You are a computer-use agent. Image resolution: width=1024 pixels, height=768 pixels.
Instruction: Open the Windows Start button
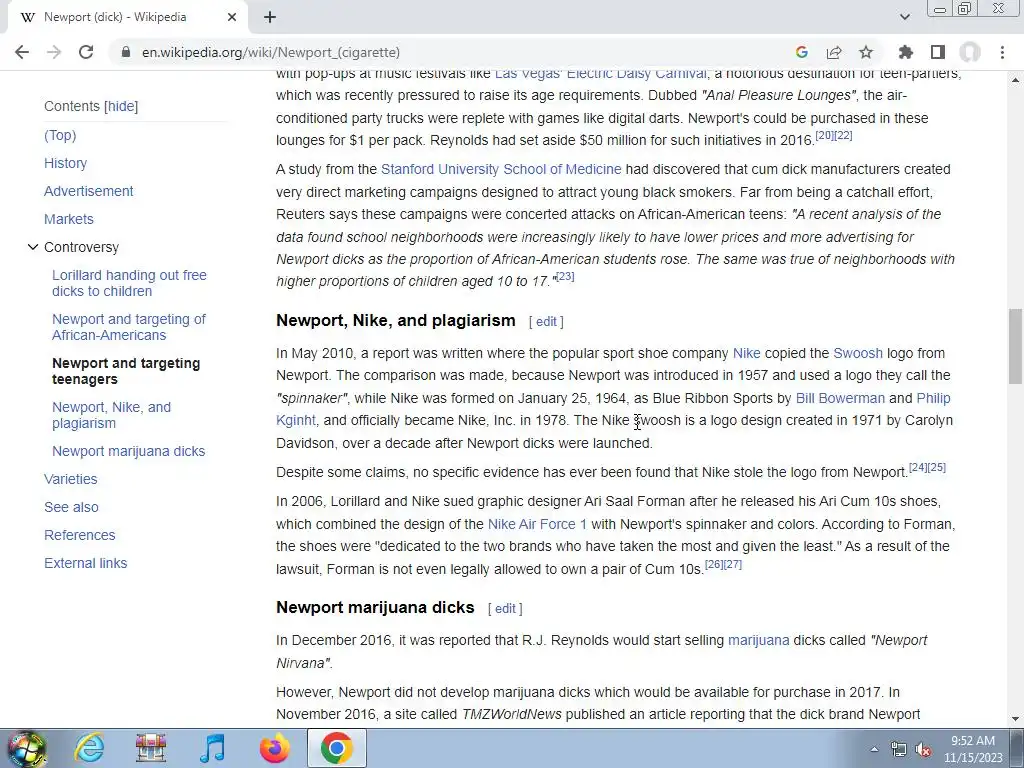coord(26,748)
